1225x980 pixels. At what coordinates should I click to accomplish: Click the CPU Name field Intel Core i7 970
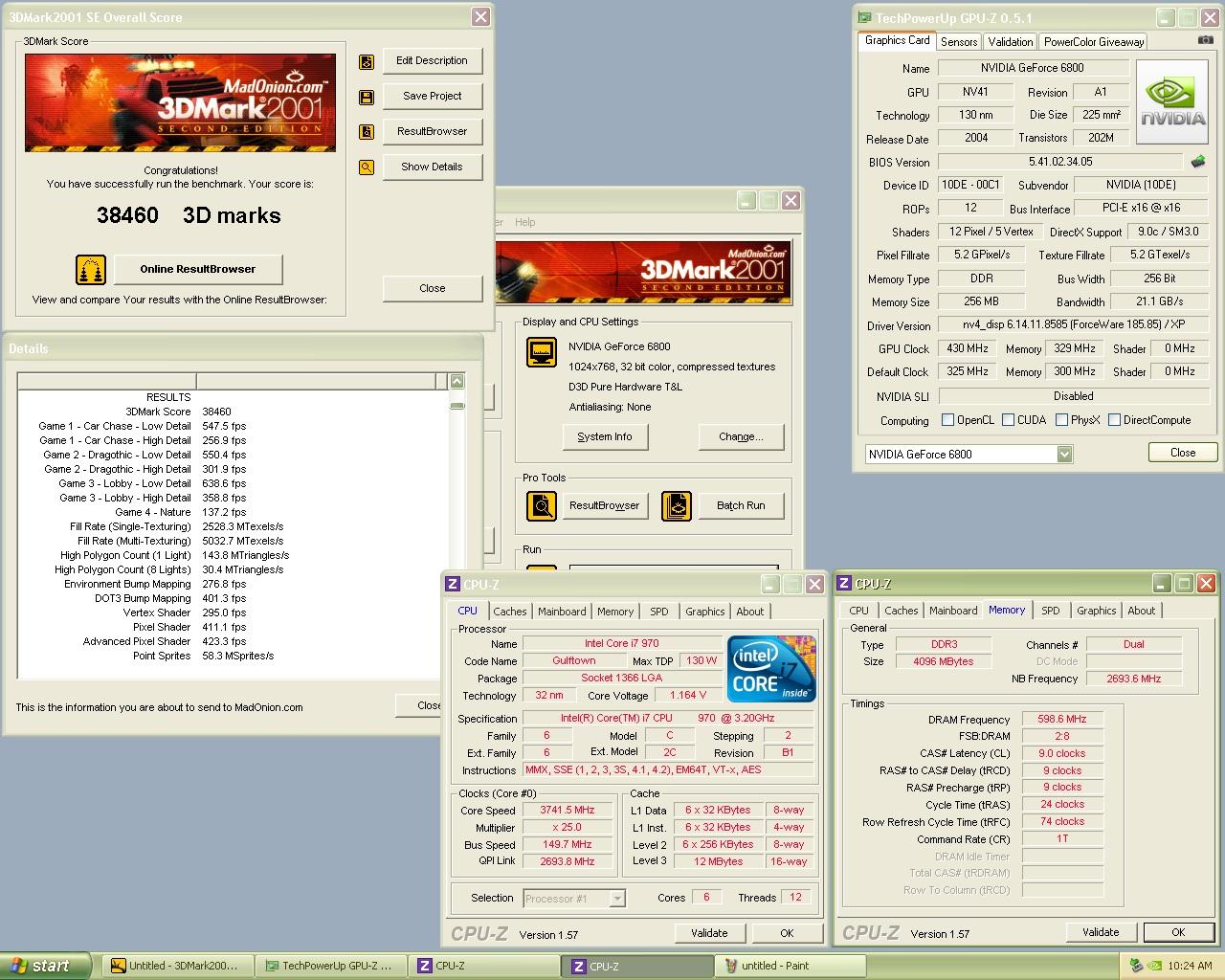[x=622, y=643]
